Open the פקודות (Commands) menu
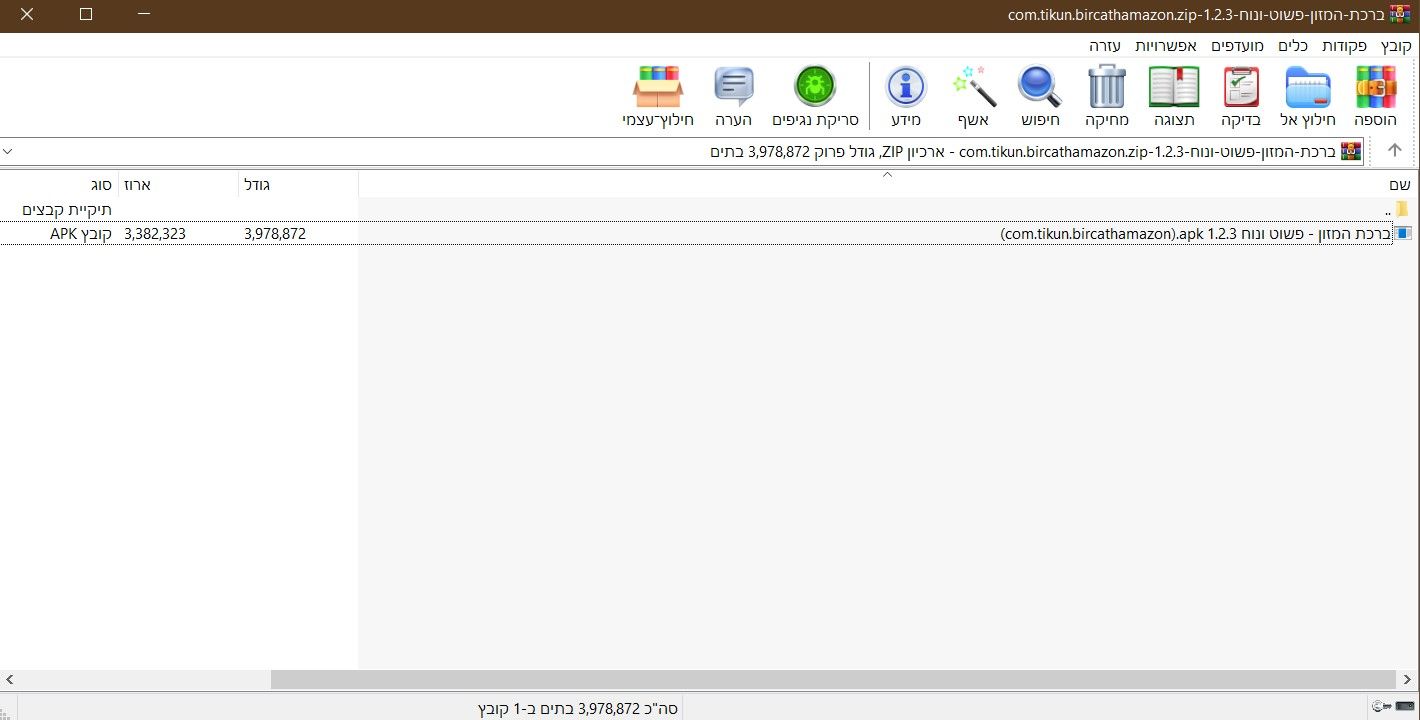This screenshot has height=720, width=1420. (1345, 46)
